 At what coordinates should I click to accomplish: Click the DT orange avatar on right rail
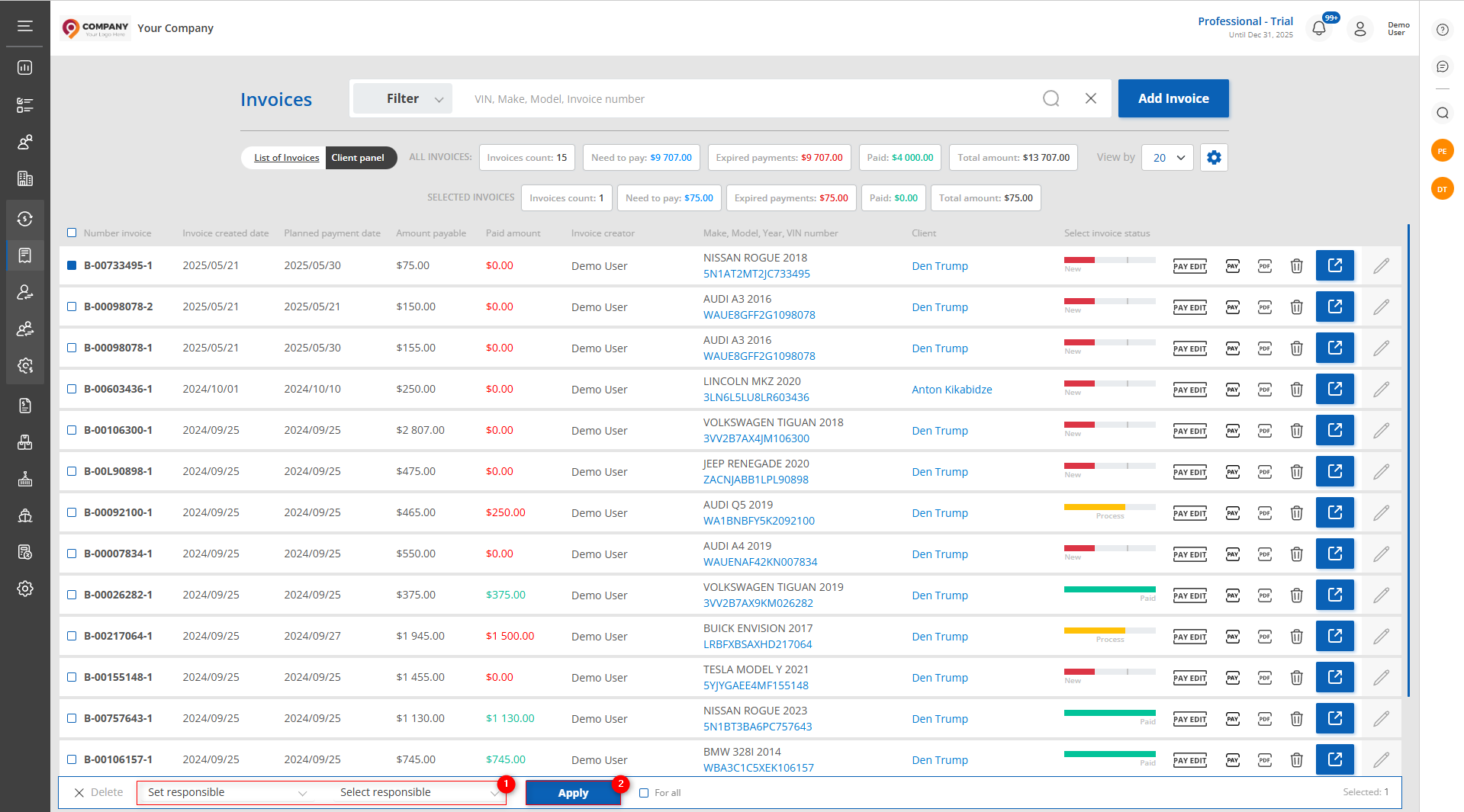(x=1442, y=188)
